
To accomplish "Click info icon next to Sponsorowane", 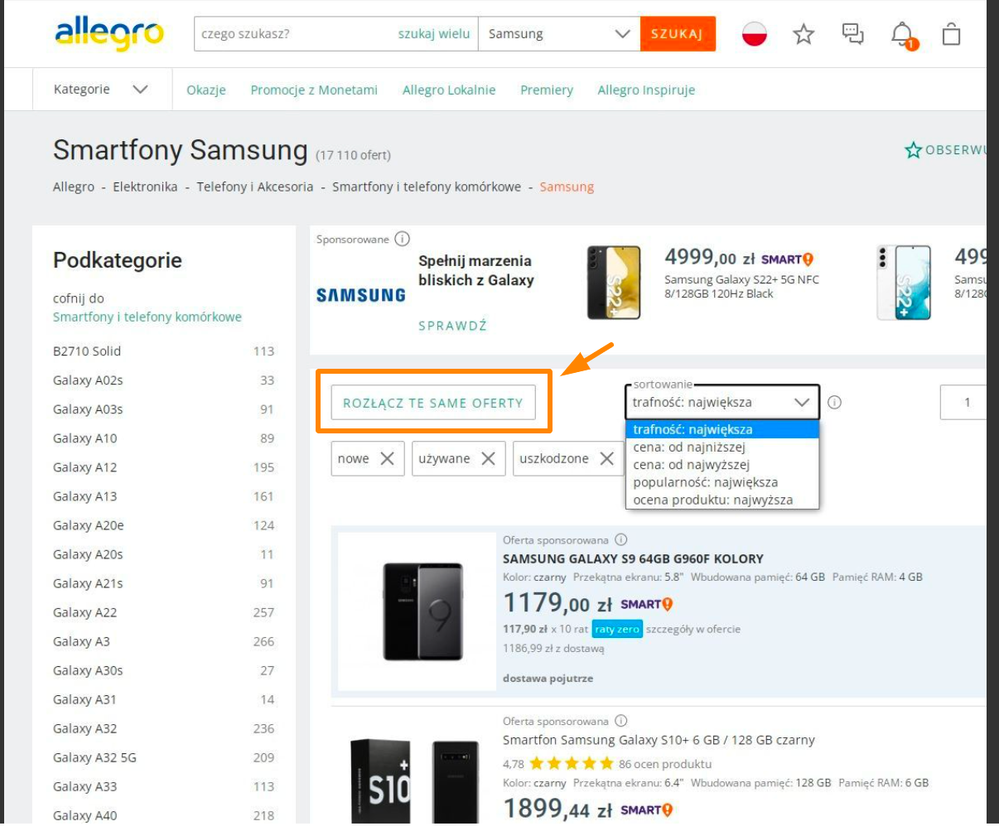I will 402,239.
